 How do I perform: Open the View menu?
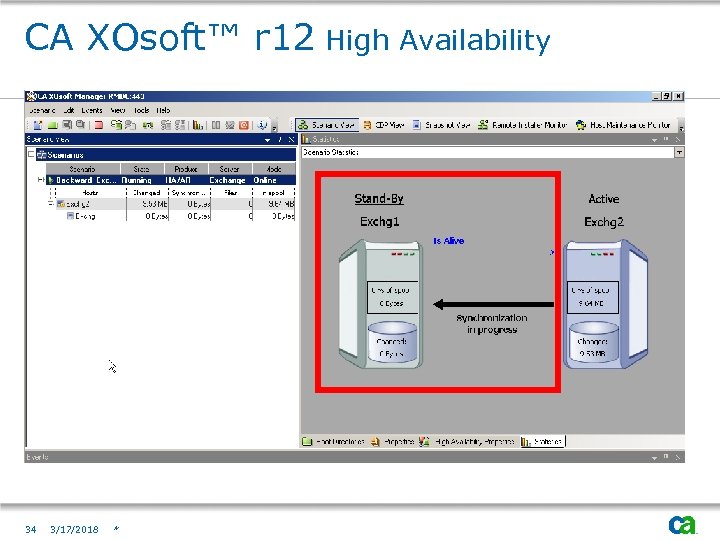click(118, 110)
